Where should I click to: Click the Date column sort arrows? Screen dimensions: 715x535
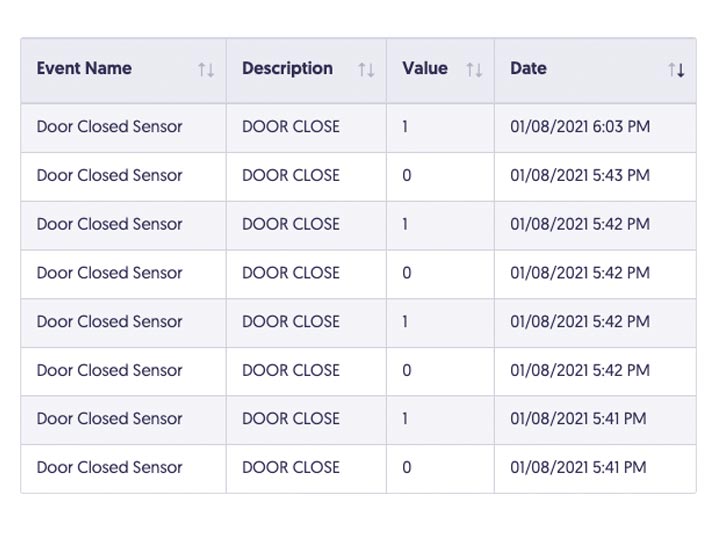click(x=676, y=70)
